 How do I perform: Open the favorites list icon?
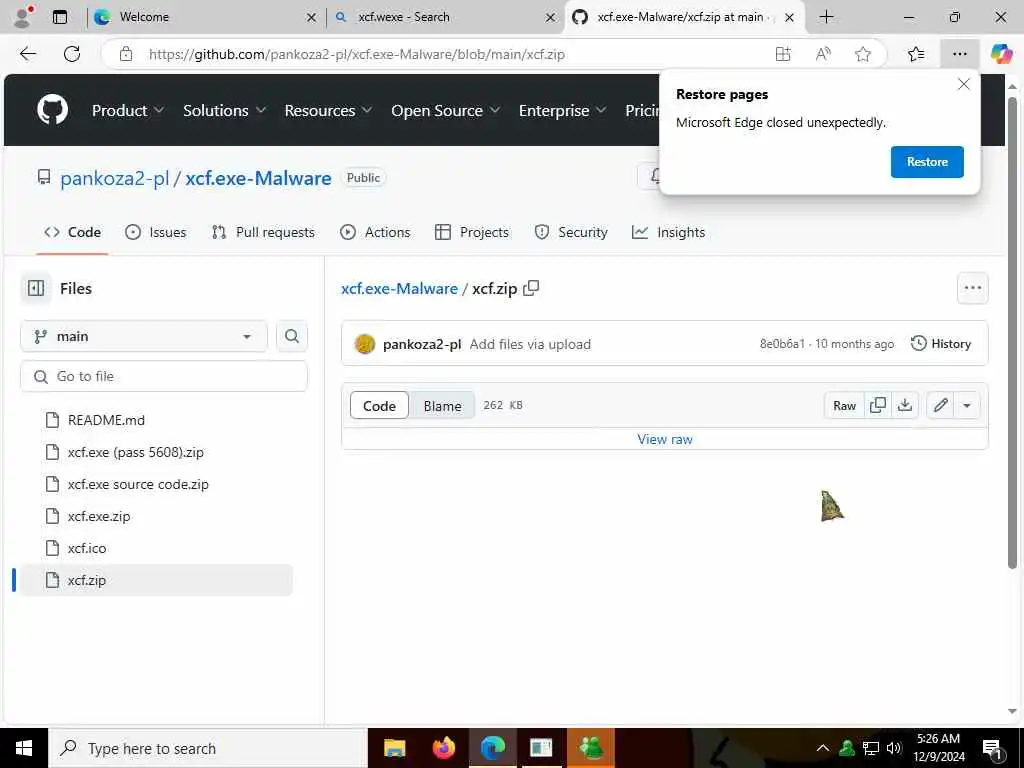coord(916,54)
